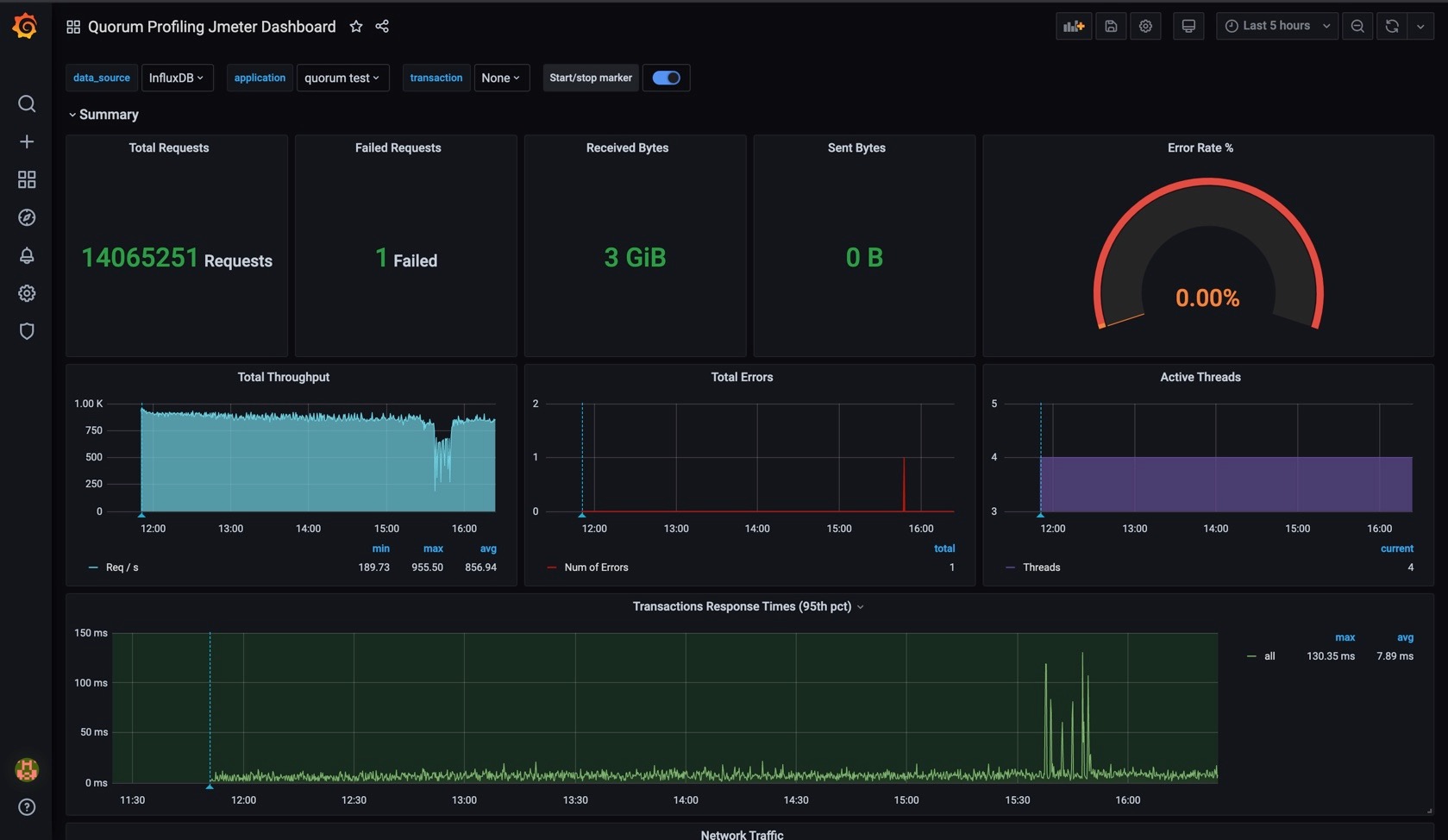The height and width of the screenshot is (840, 1448).
Task: Toggle the Threads legend series
Action: [x=1041, y=567]
